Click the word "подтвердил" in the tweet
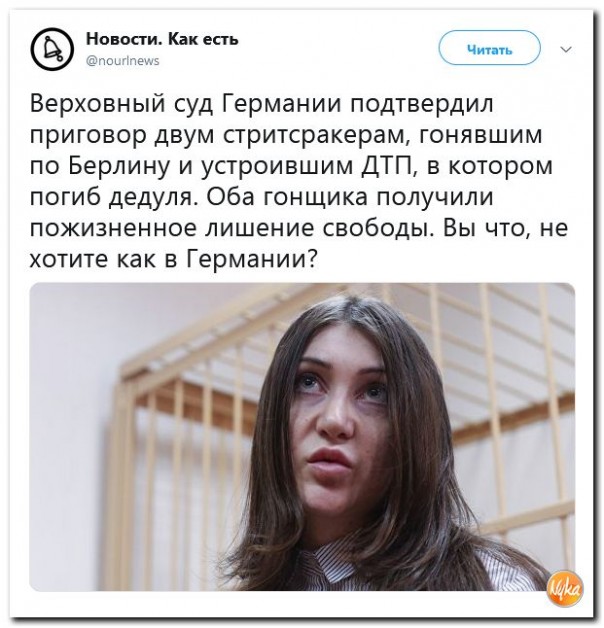Viewport: 604px width, 628px height. click(x=422, y=105)
